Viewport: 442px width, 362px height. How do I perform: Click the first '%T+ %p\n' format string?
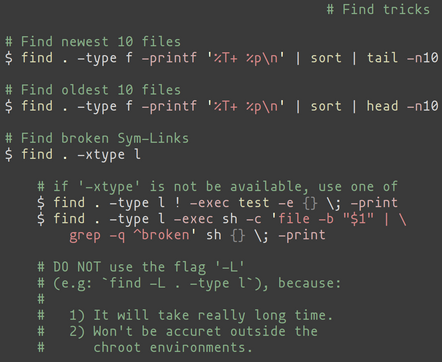(x=246, y=58)
